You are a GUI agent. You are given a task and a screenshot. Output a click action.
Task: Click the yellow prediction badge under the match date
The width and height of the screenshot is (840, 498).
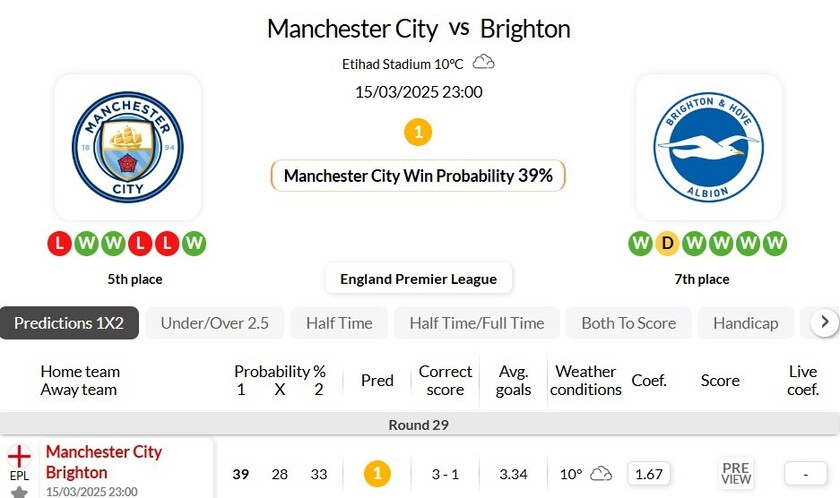[x=418, y=131]
